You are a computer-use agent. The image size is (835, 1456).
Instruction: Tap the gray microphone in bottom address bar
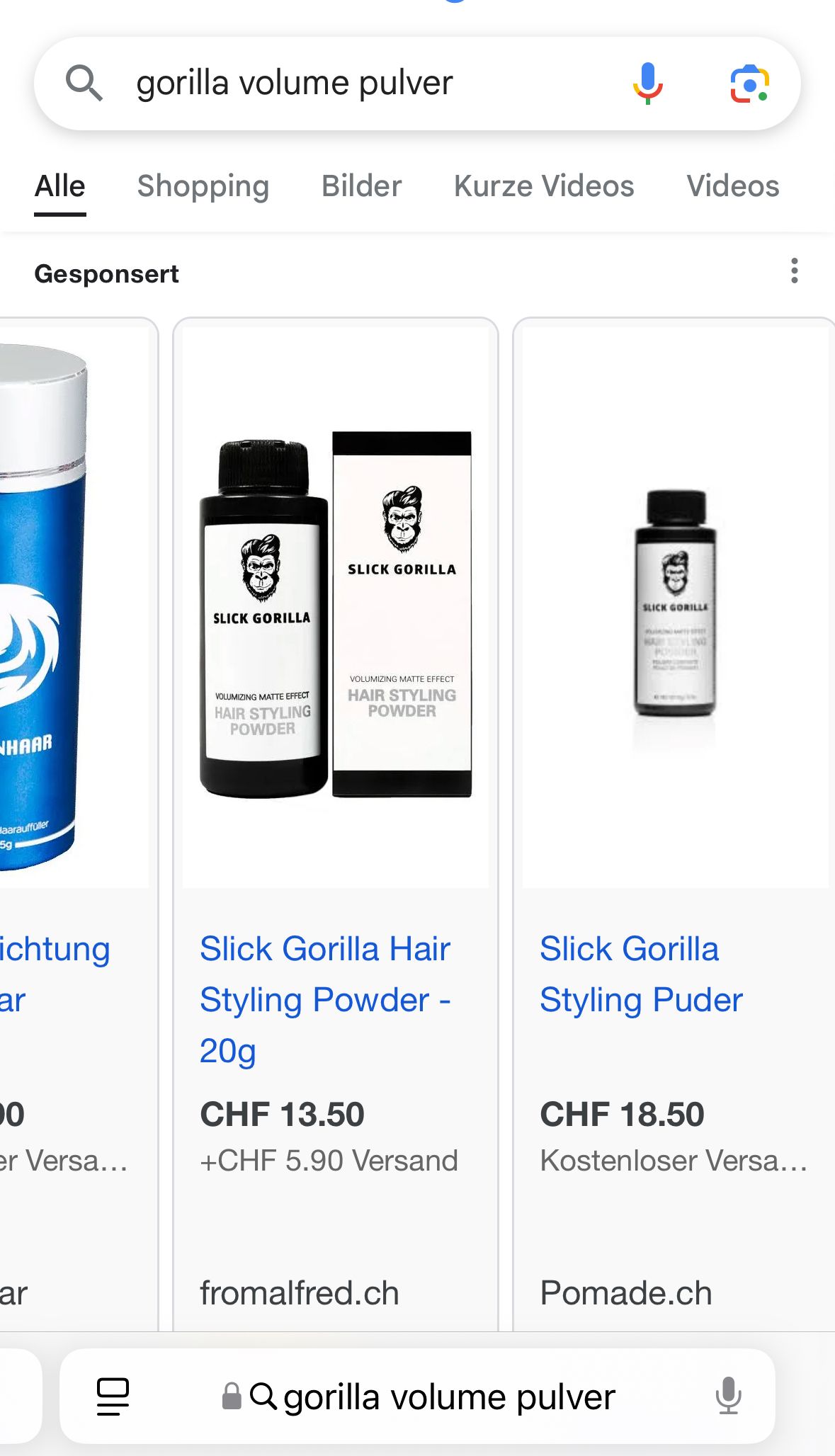(x=728, y=1396)
